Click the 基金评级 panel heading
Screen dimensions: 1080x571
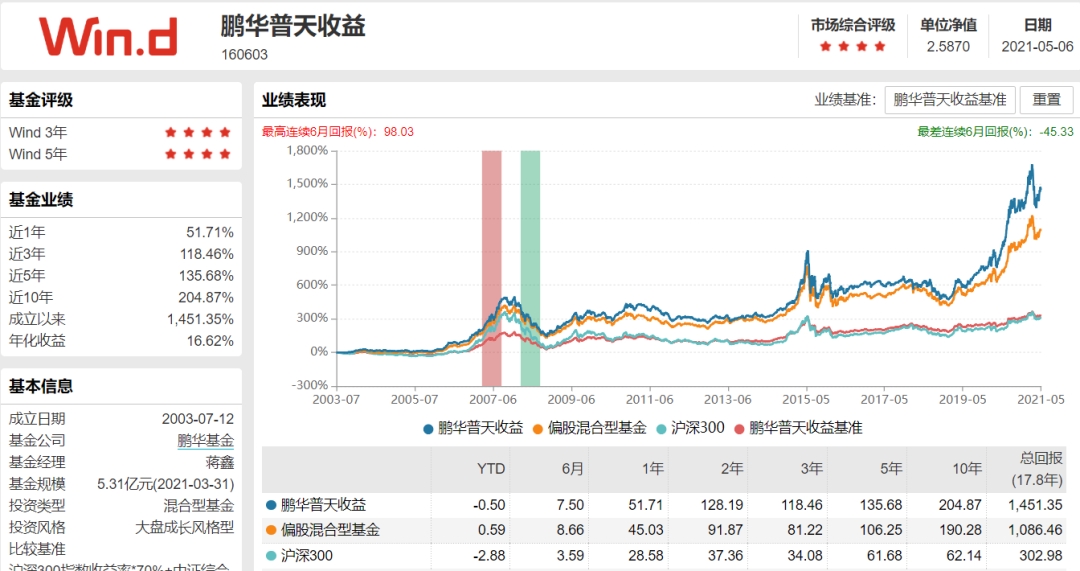[41, 100]
